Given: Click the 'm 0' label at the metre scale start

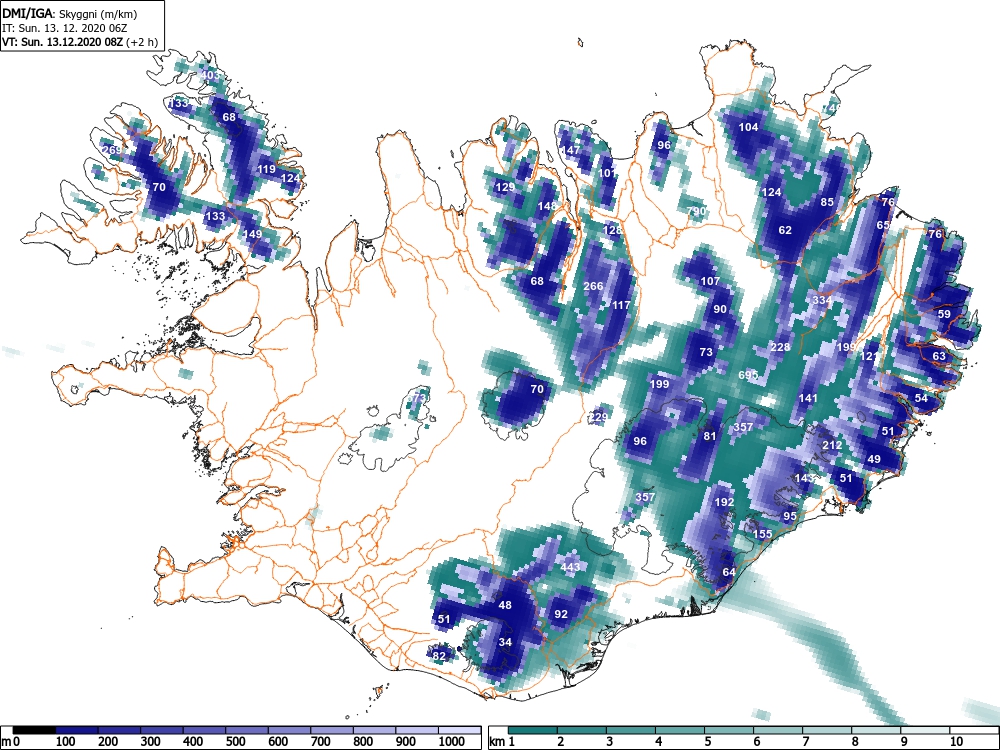Looking at the screenshot, I should point(9,742).
